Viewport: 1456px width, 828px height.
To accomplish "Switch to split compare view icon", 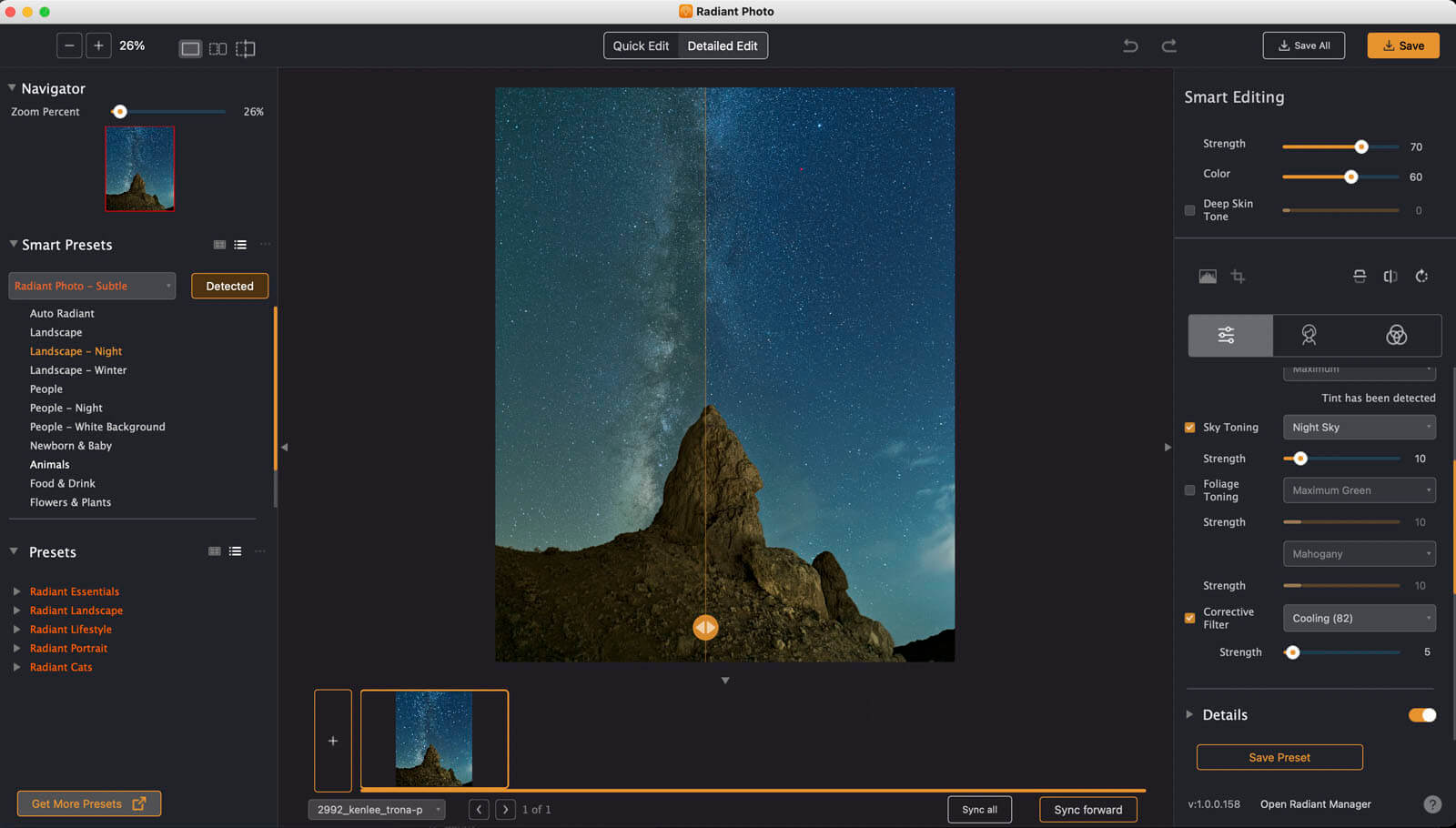I will [217, 48].
